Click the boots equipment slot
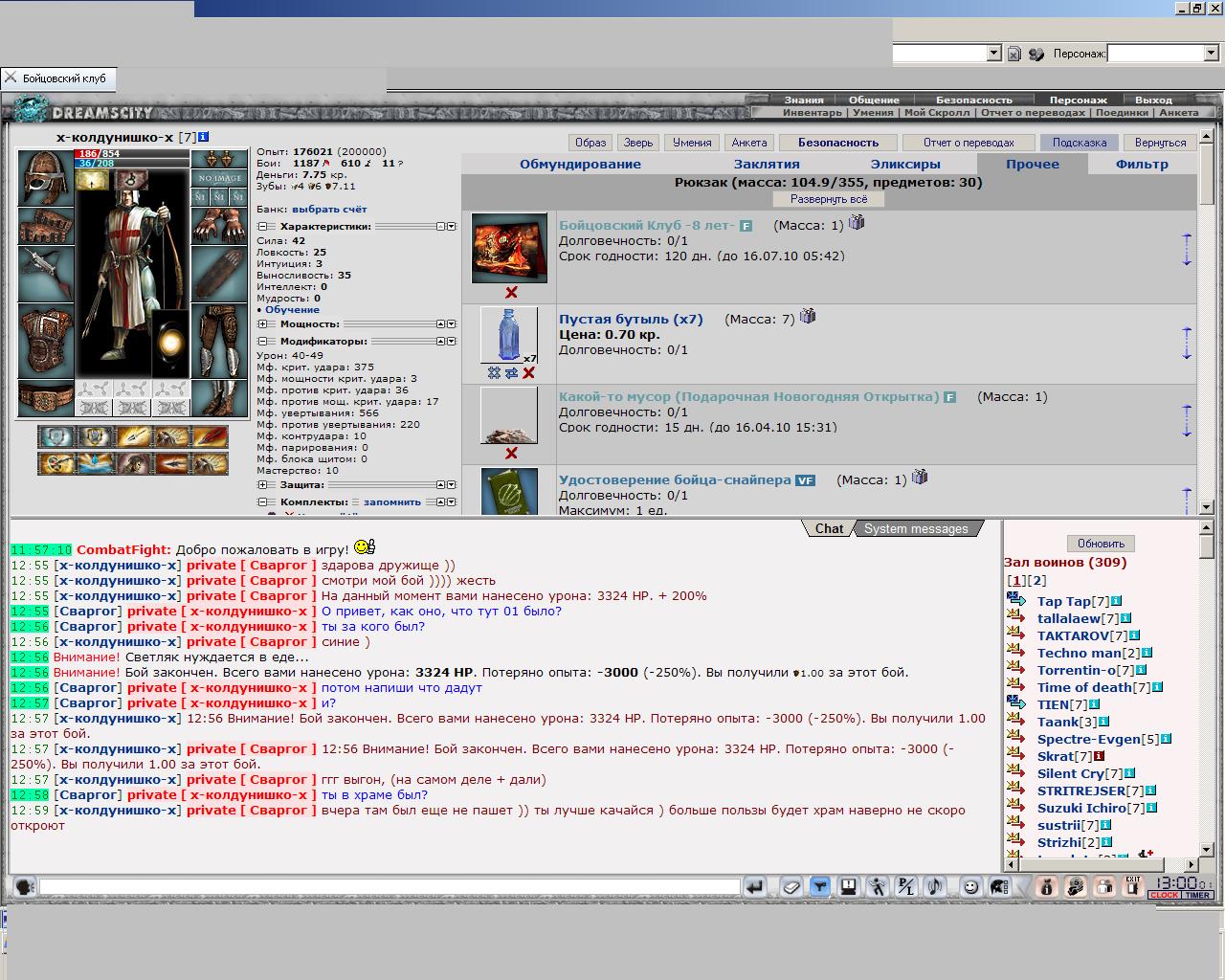This screenshot has height=980, width=1225. (219, 398)
